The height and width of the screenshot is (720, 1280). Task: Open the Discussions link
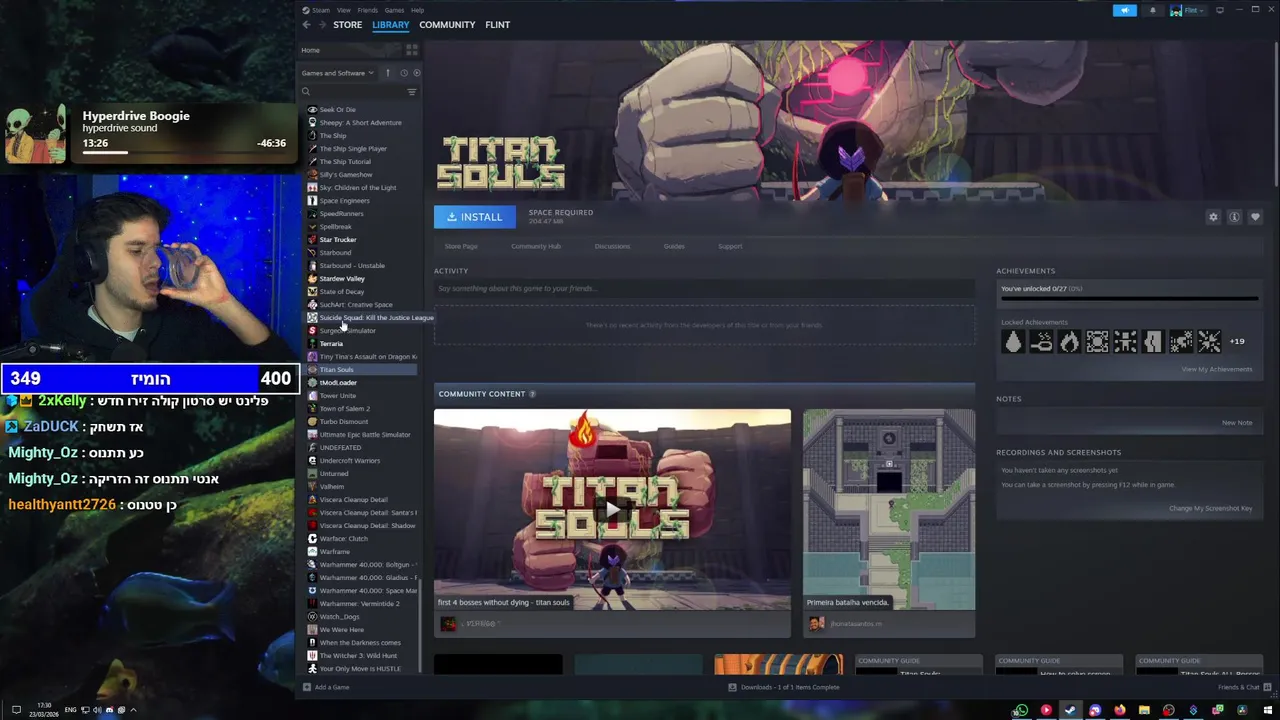(612, 246)
